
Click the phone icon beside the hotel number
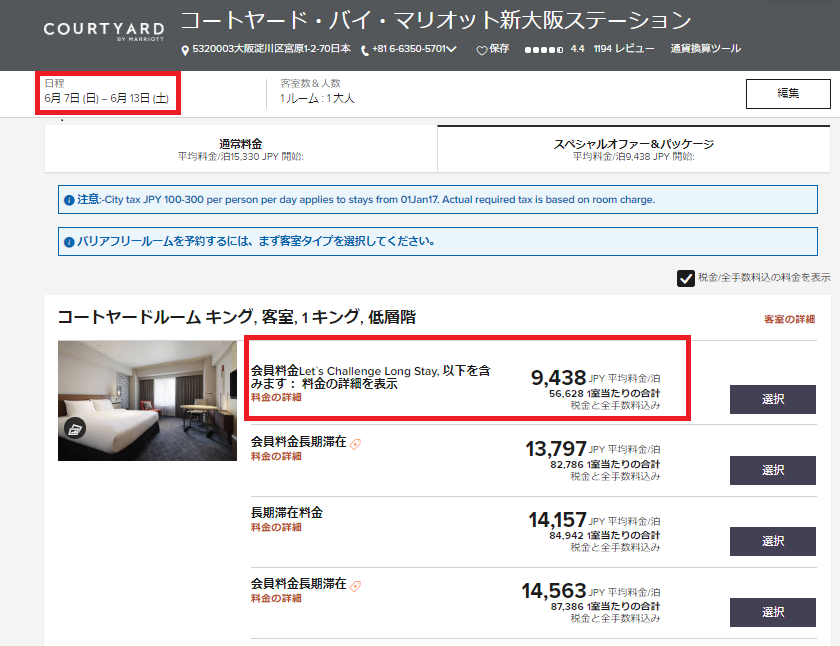(365, 50)
